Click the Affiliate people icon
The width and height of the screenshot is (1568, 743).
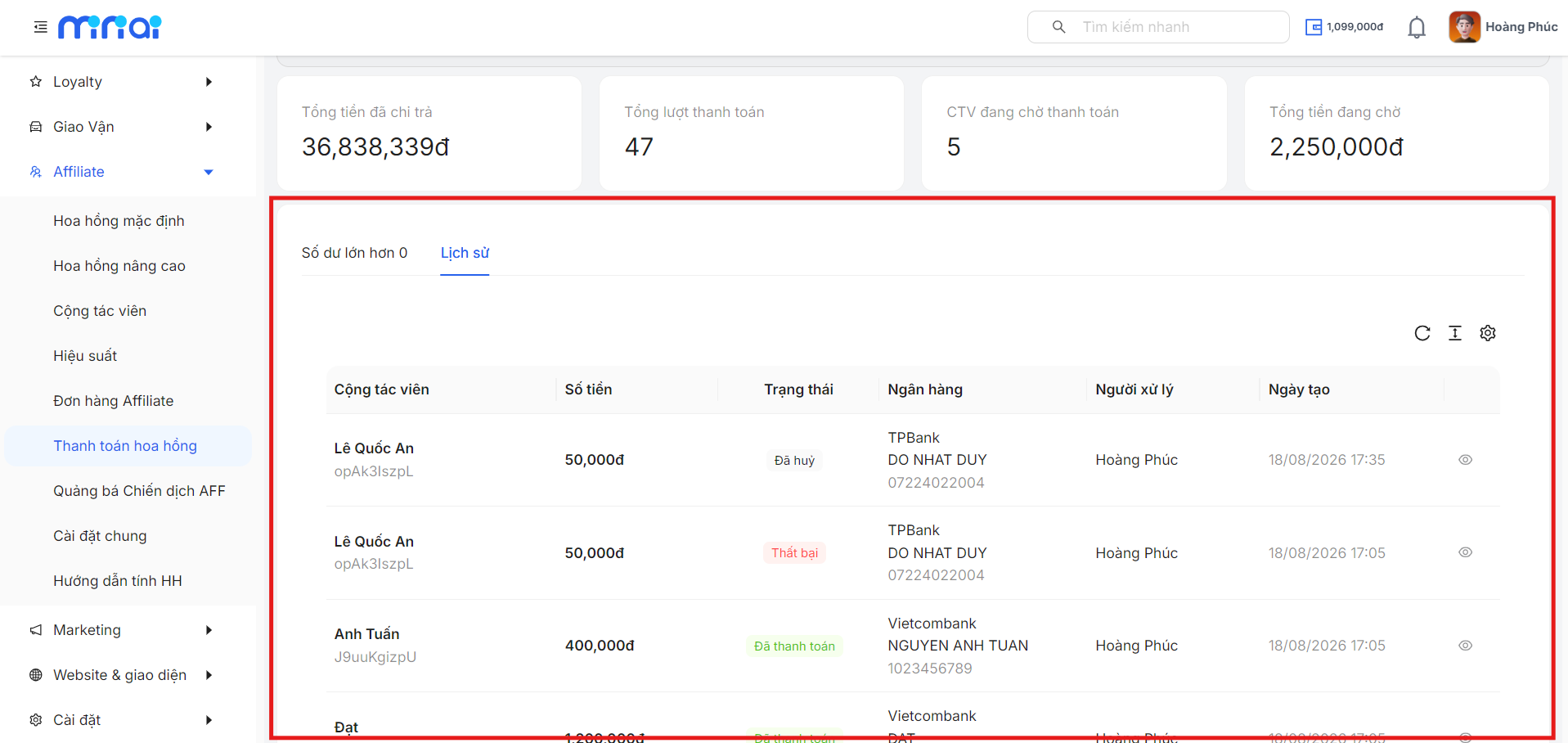[35, 172]
